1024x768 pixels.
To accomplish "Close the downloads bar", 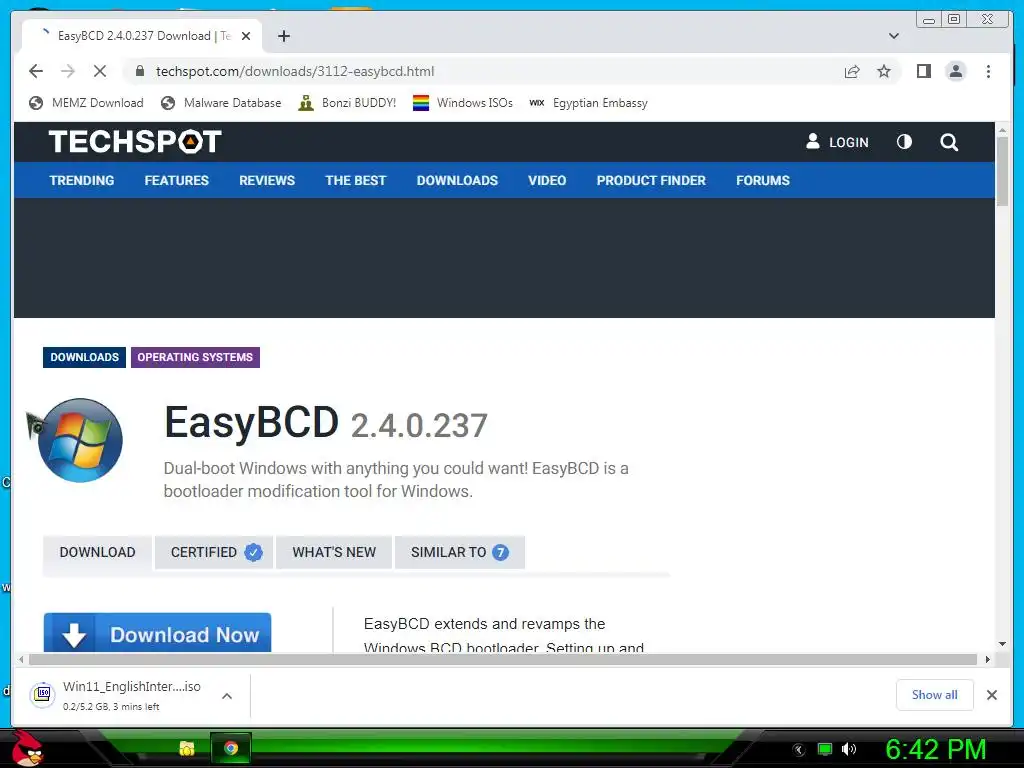I will 991,695.
